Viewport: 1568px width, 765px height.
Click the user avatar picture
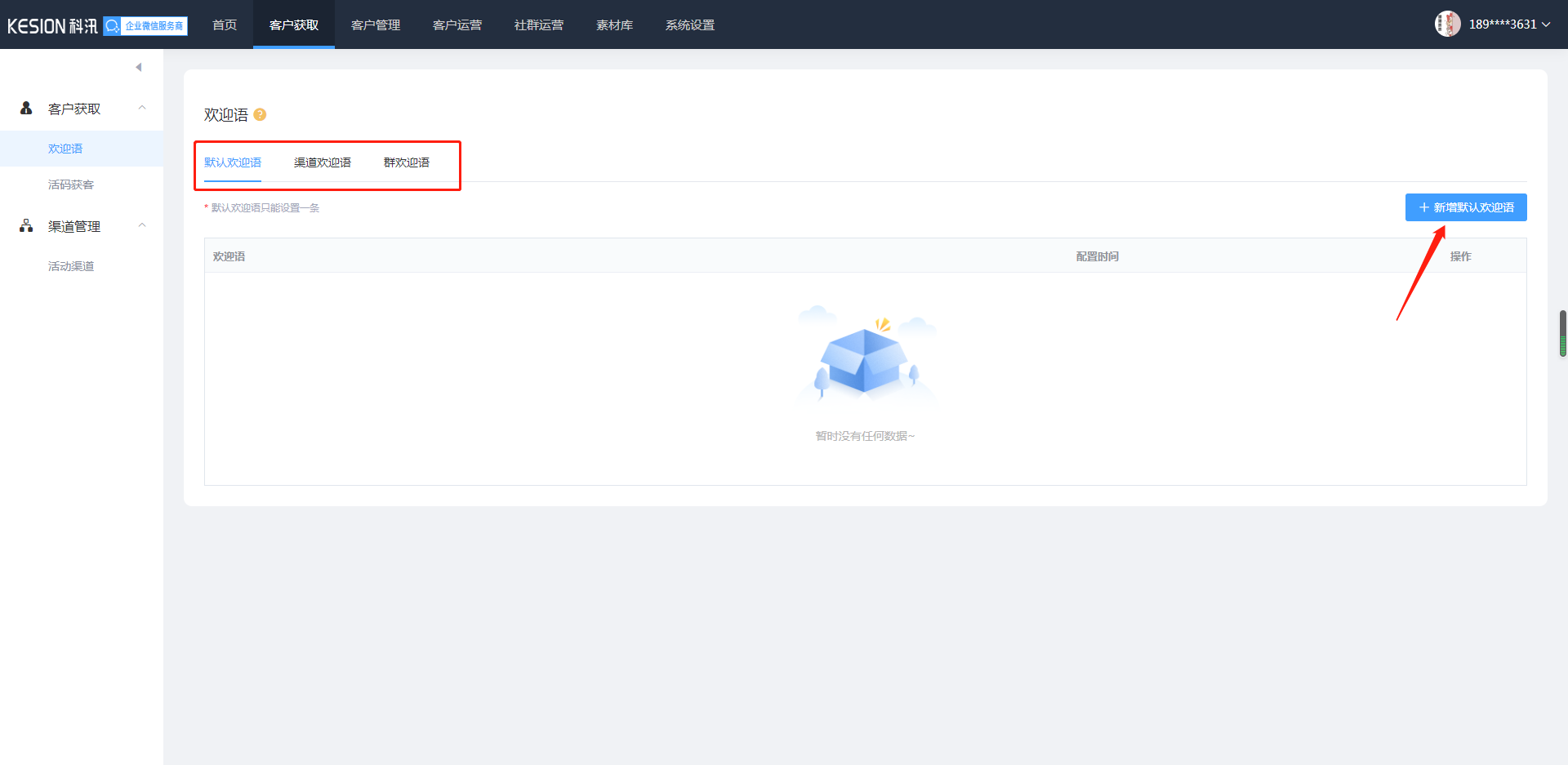[1447, 24]
